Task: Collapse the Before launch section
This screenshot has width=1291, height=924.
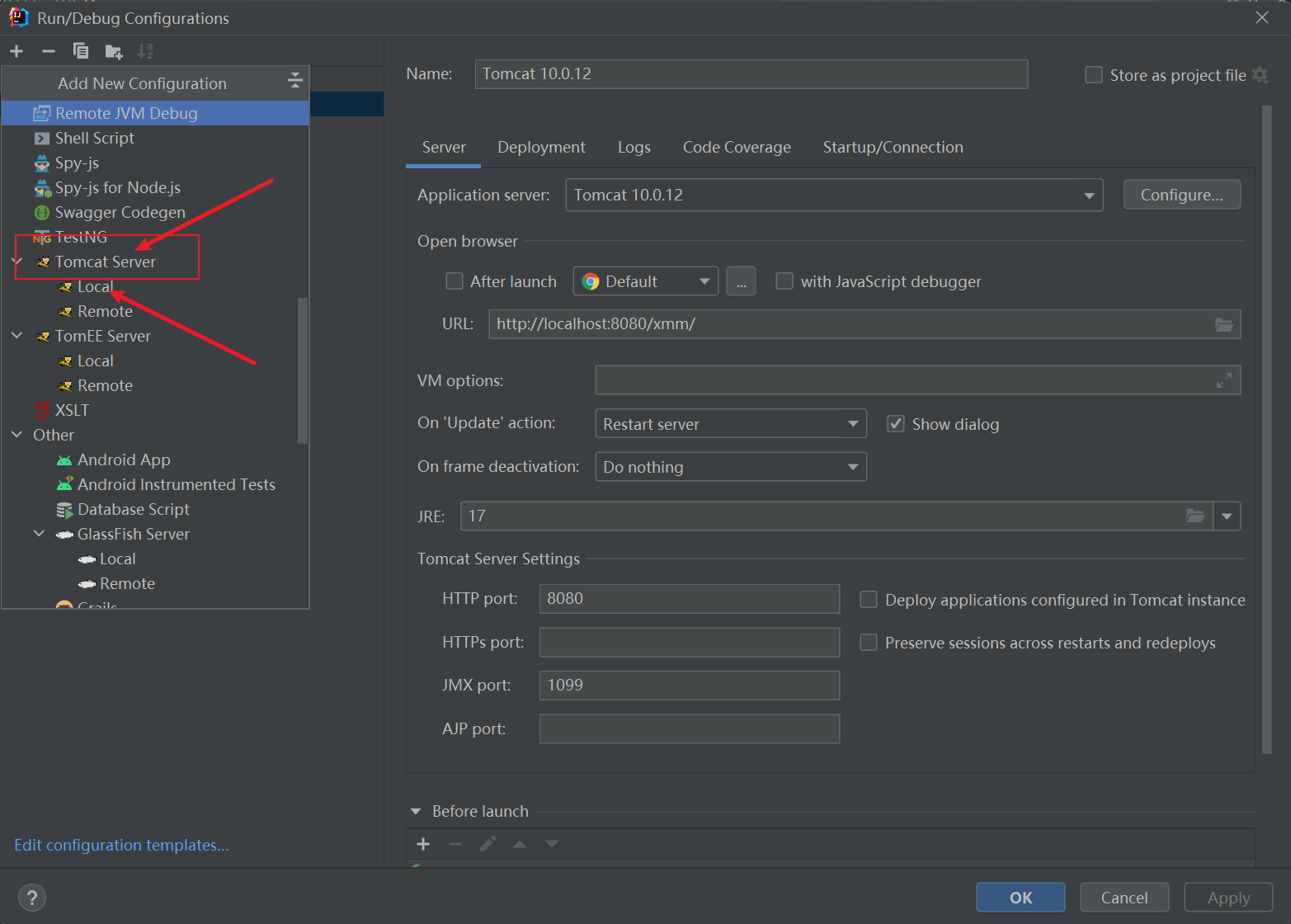Action: [416, 812]
